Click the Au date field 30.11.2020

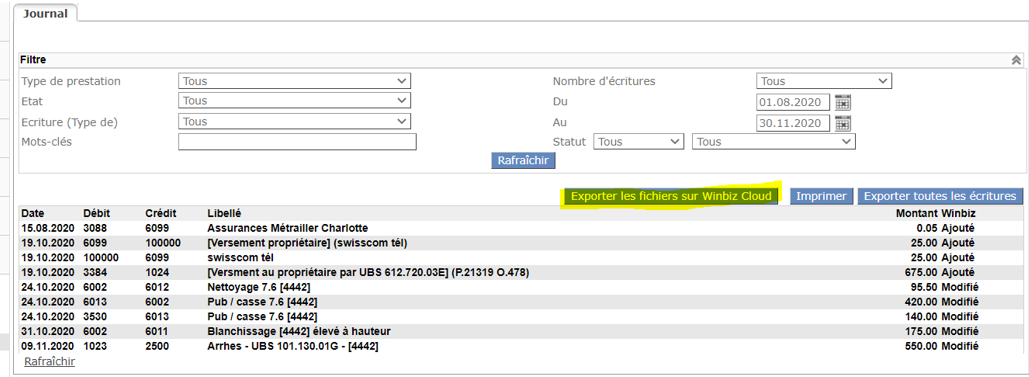click(793, 123)
